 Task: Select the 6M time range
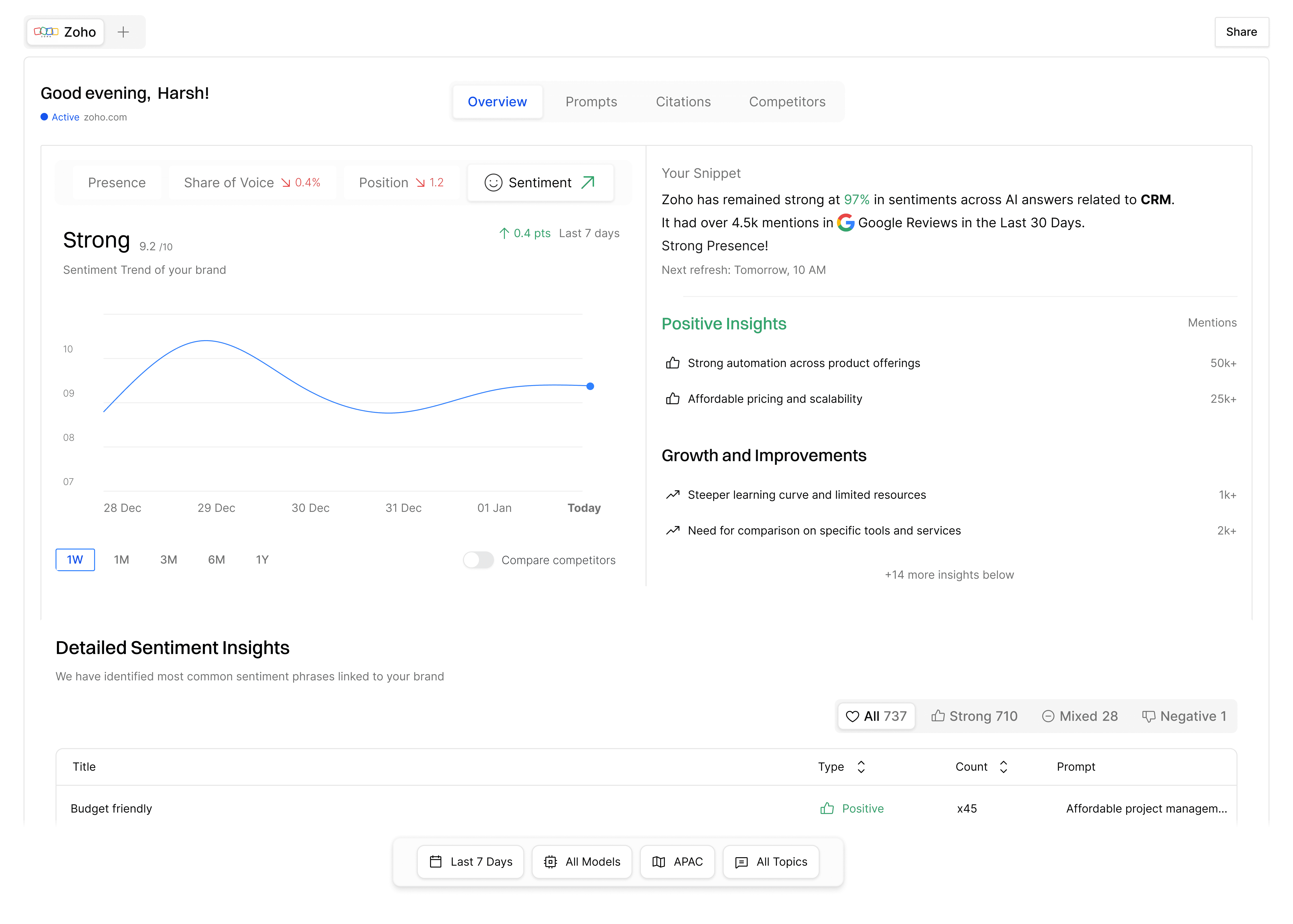(x=216, y=559)
